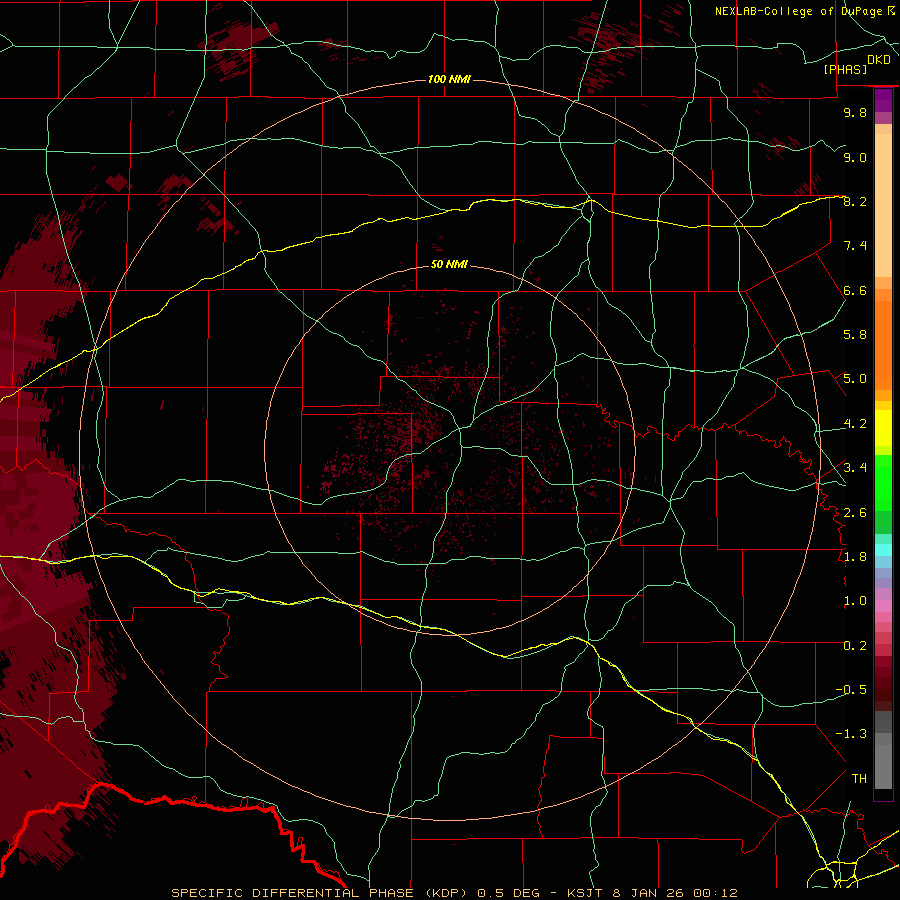Click the 4.2 scale value
This screenshot has height=900, width=900.
pos(855,424)
